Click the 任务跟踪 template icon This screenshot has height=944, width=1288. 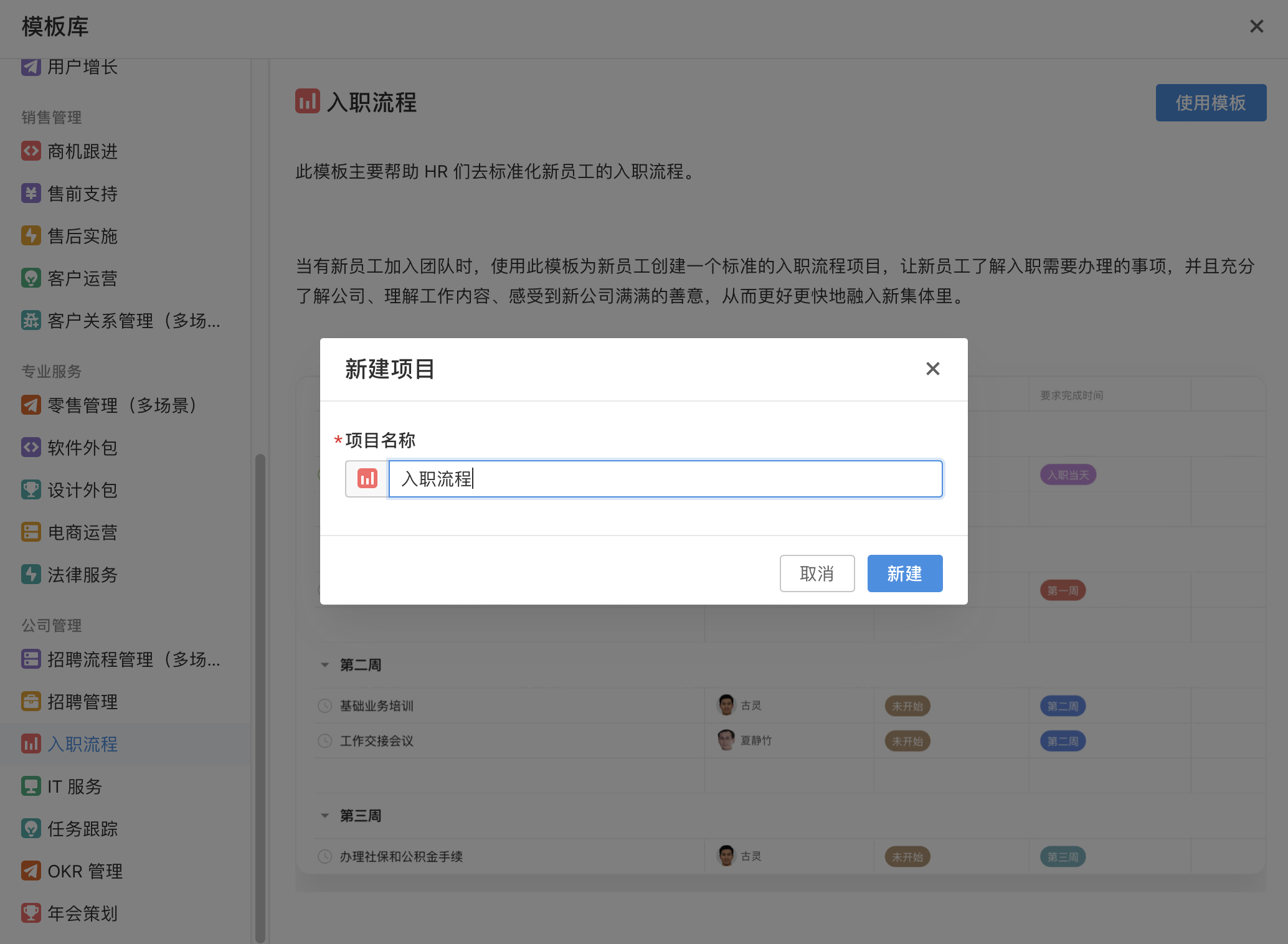[31, 828]
